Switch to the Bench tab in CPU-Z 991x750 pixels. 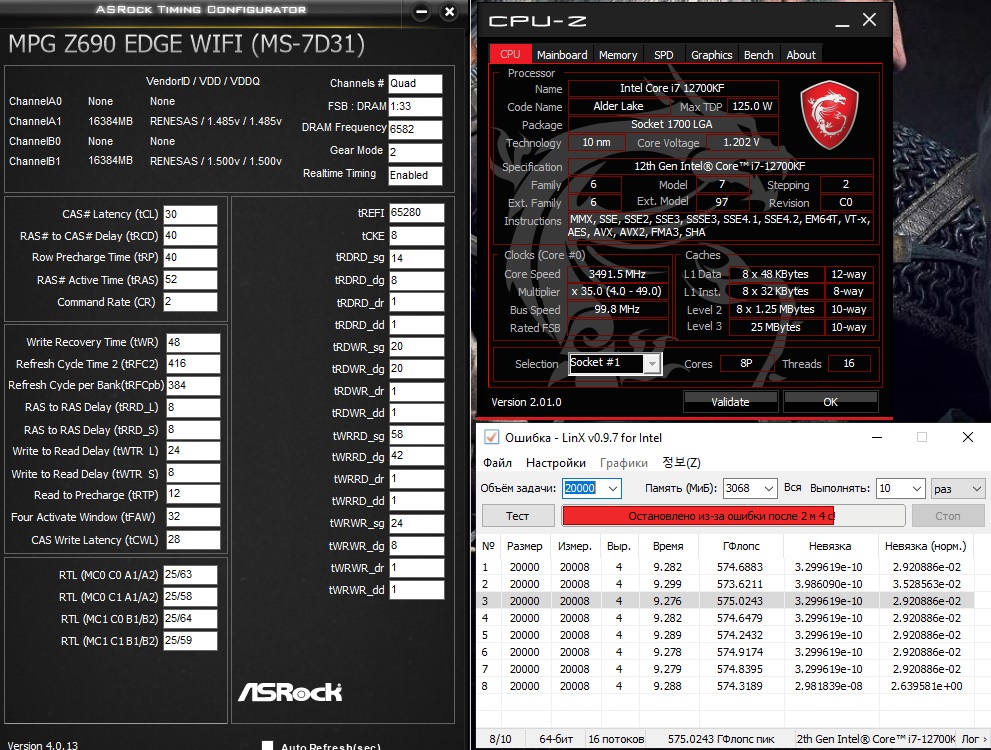point(758,55)
